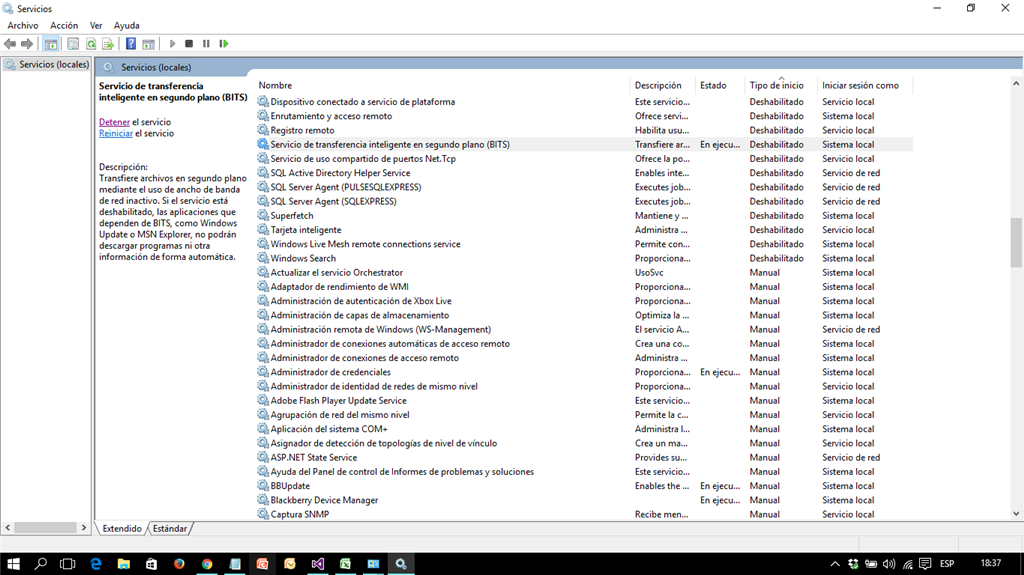Click the Start service play icon

172,44
